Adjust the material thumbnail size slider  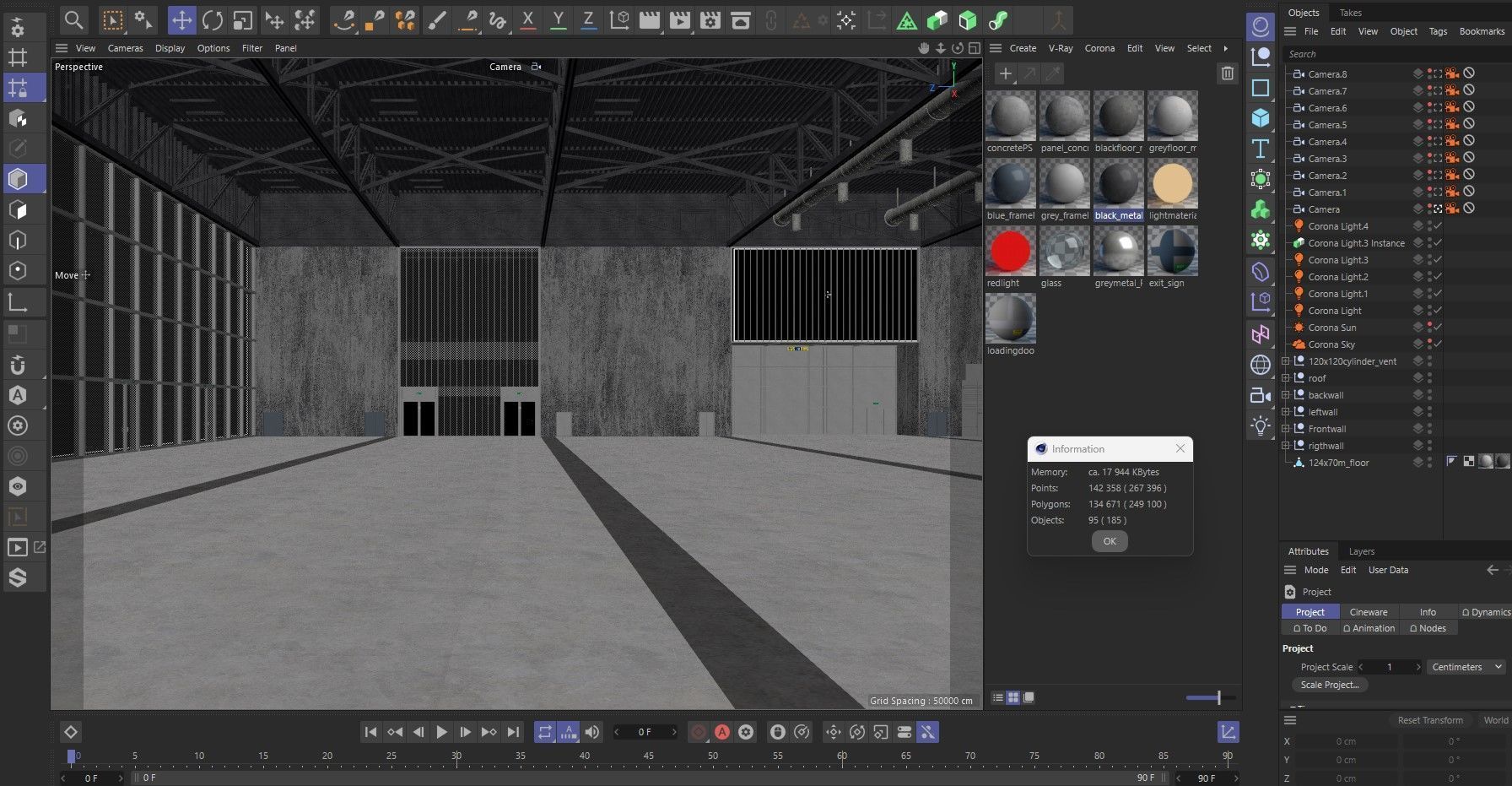pos(1218,697)
